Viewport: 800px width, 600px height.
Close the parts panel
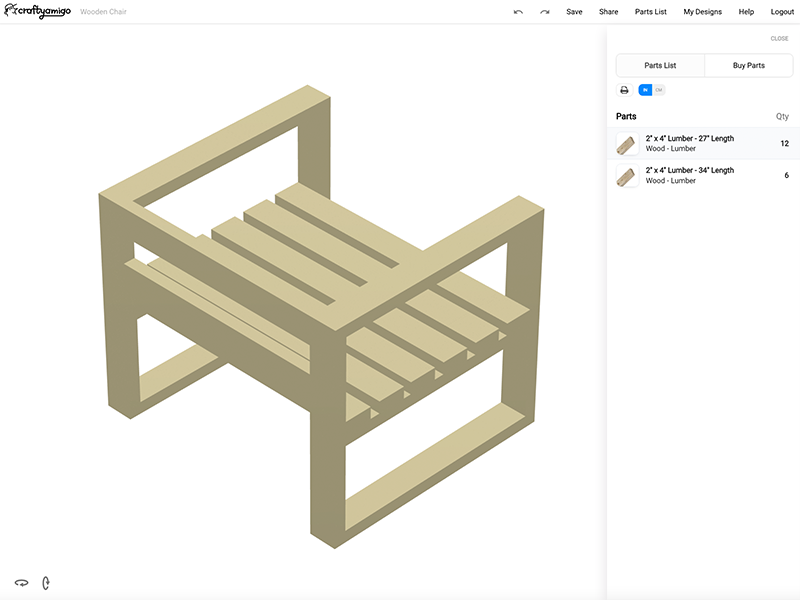coord(779,38)
